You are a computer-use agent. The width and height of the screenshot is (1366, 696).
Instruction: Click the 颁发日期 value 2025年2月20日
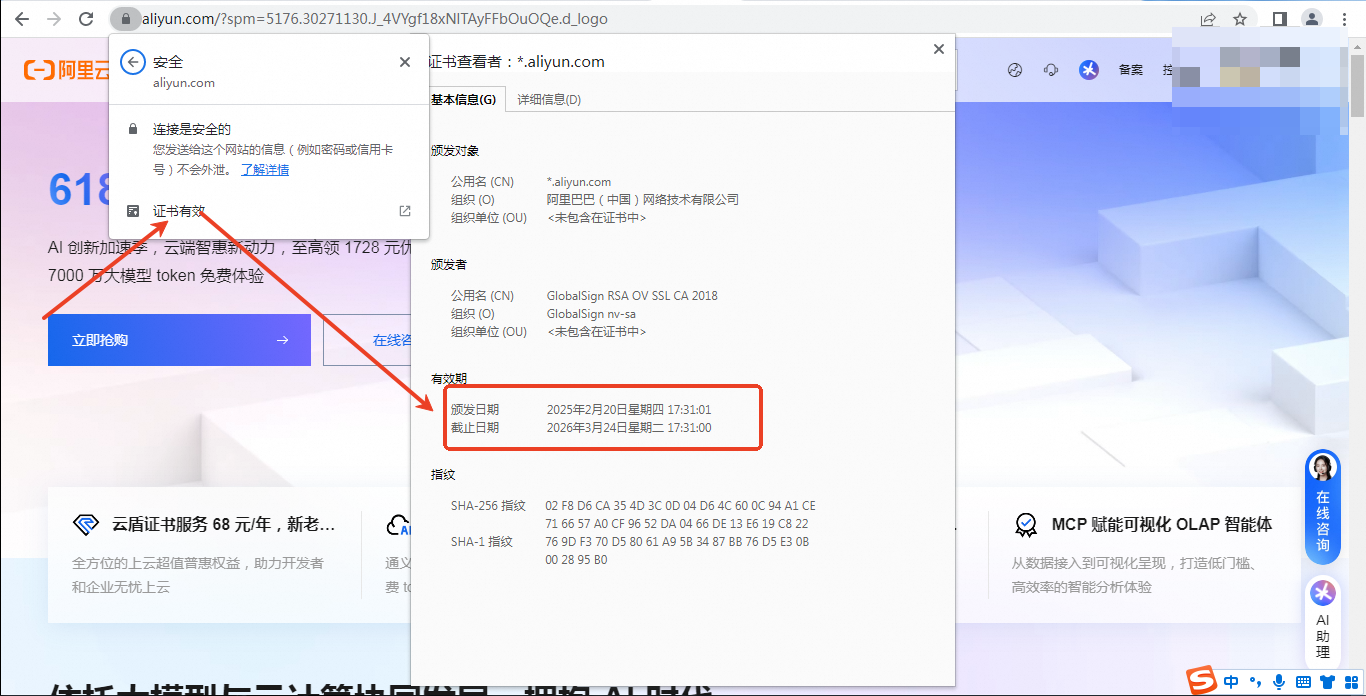pos(629,410)
